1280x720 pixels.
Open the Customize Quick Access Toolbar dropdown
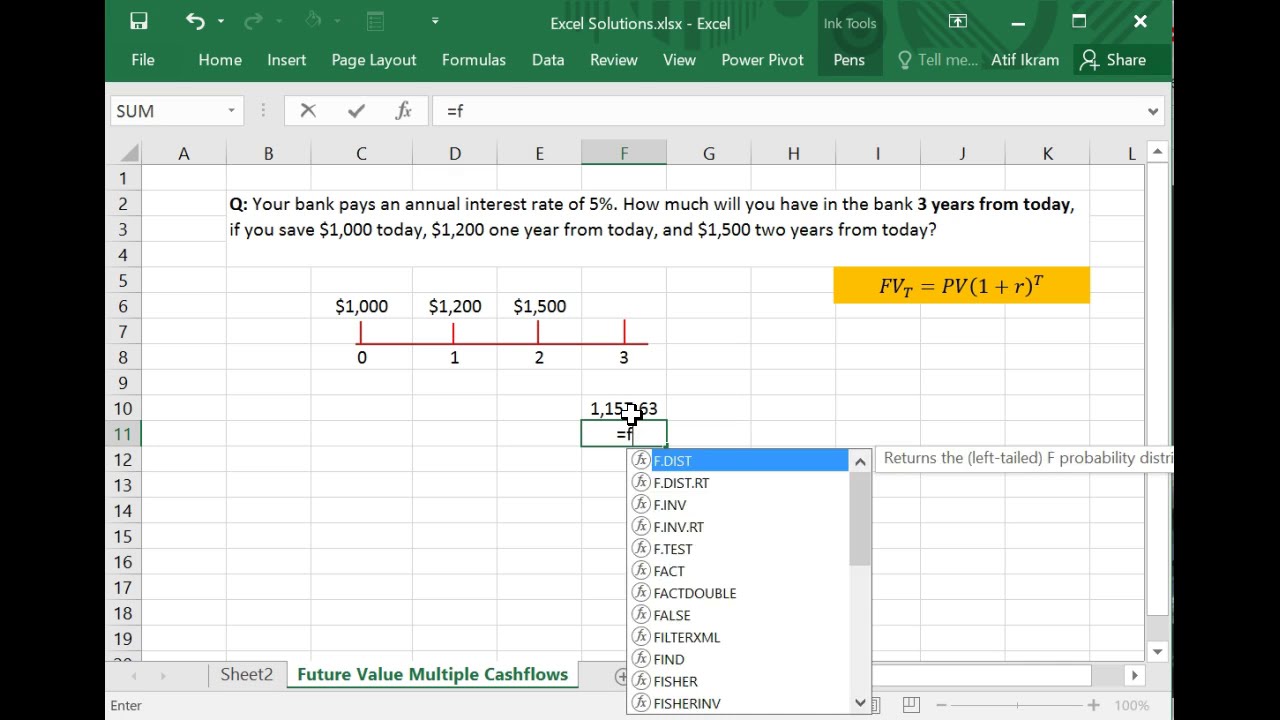click(x=435, y=22)
